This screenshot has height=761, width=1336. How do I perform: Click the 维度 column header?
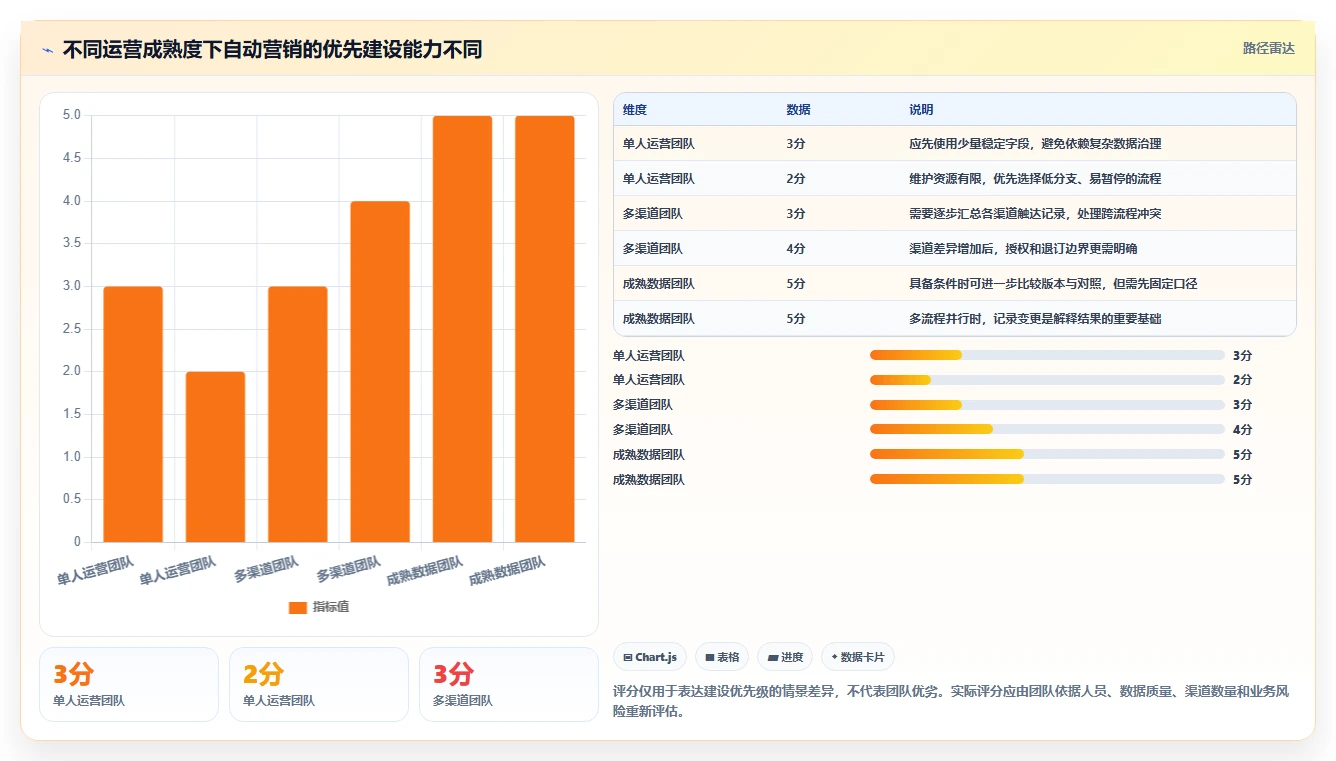point(635,110)
